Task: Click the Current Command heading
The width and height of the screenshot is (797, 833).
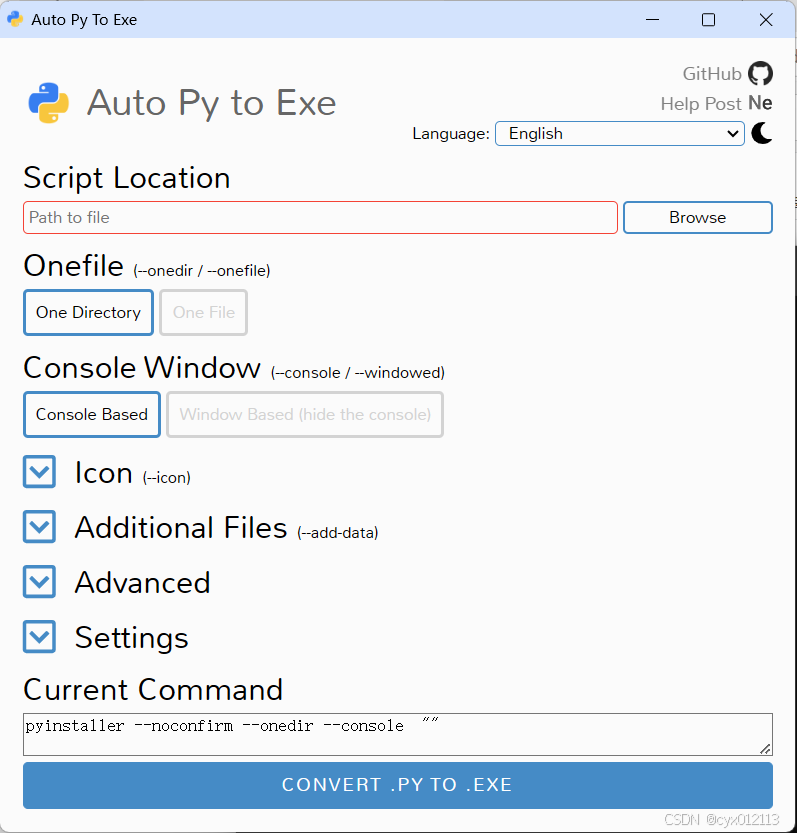Action: click(153, 690)
